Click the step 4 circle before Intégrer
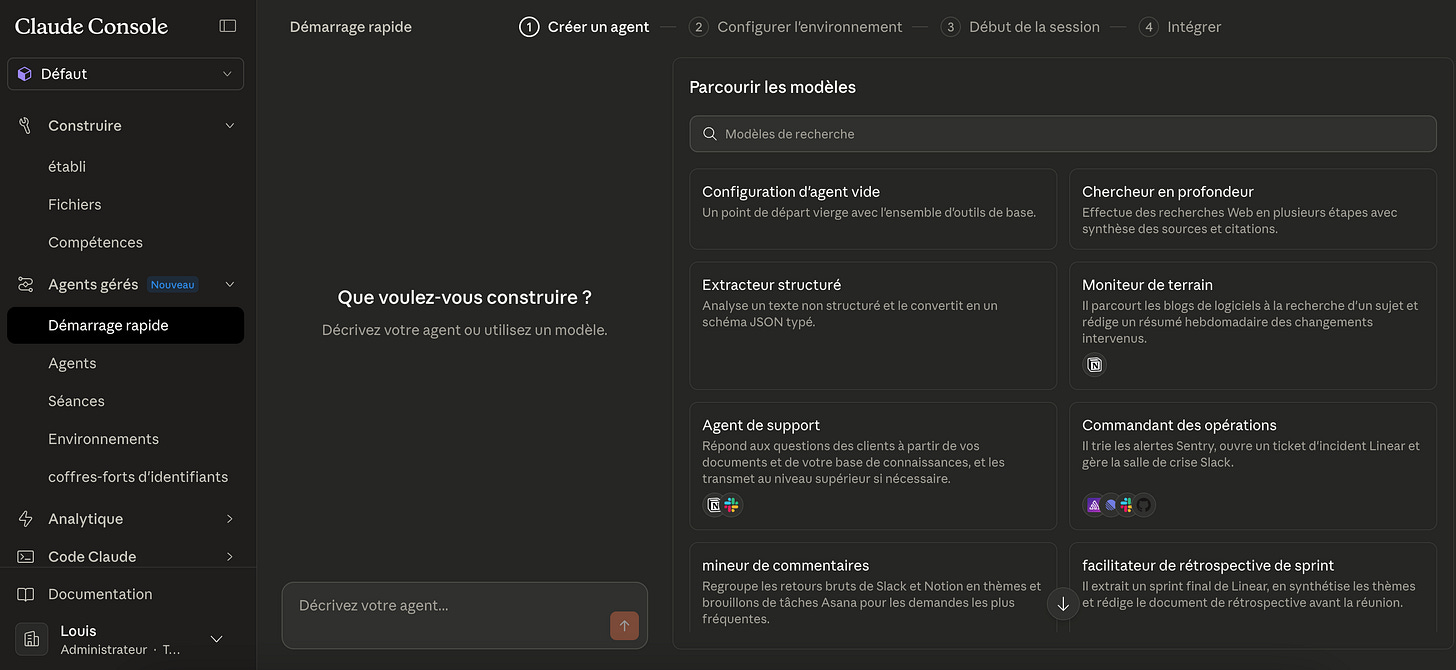 (x=1148, y=27)
